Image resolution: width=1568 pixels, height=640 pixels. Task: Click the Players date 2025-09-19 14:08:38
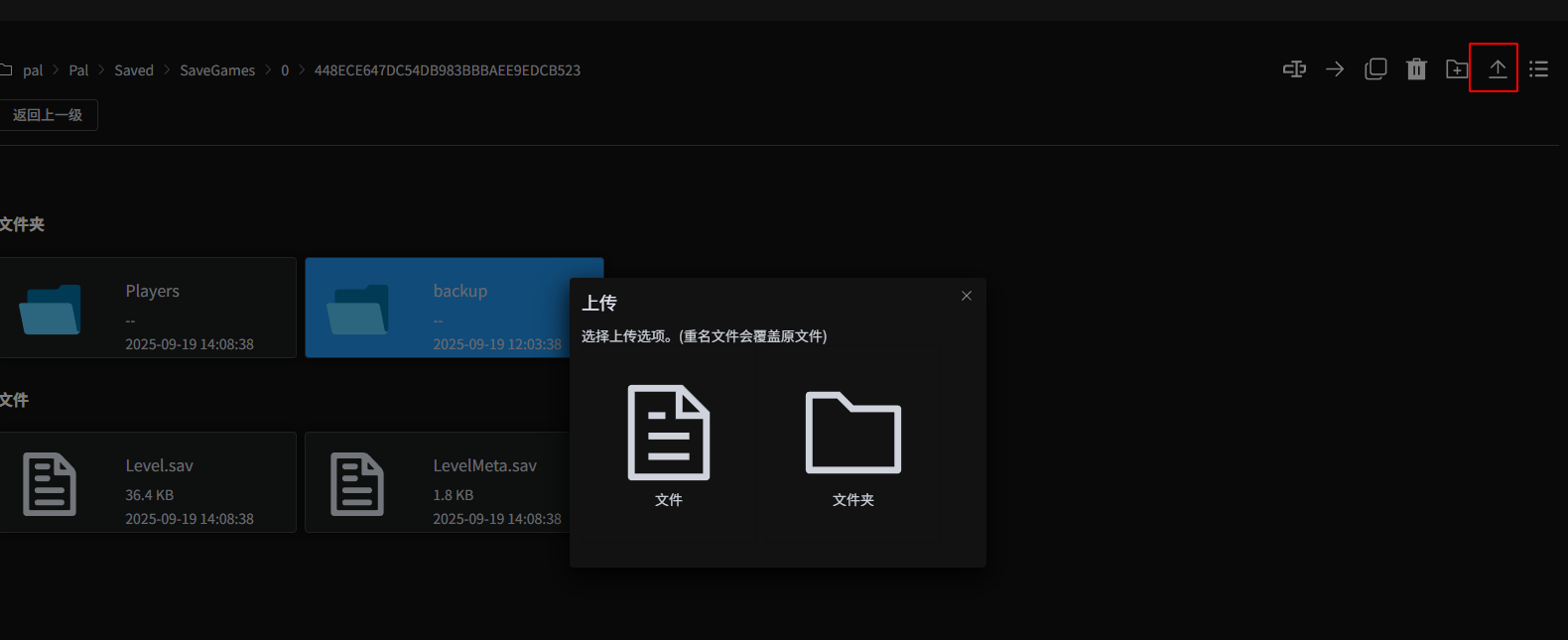pyautogui.click(x=190, y=344)
